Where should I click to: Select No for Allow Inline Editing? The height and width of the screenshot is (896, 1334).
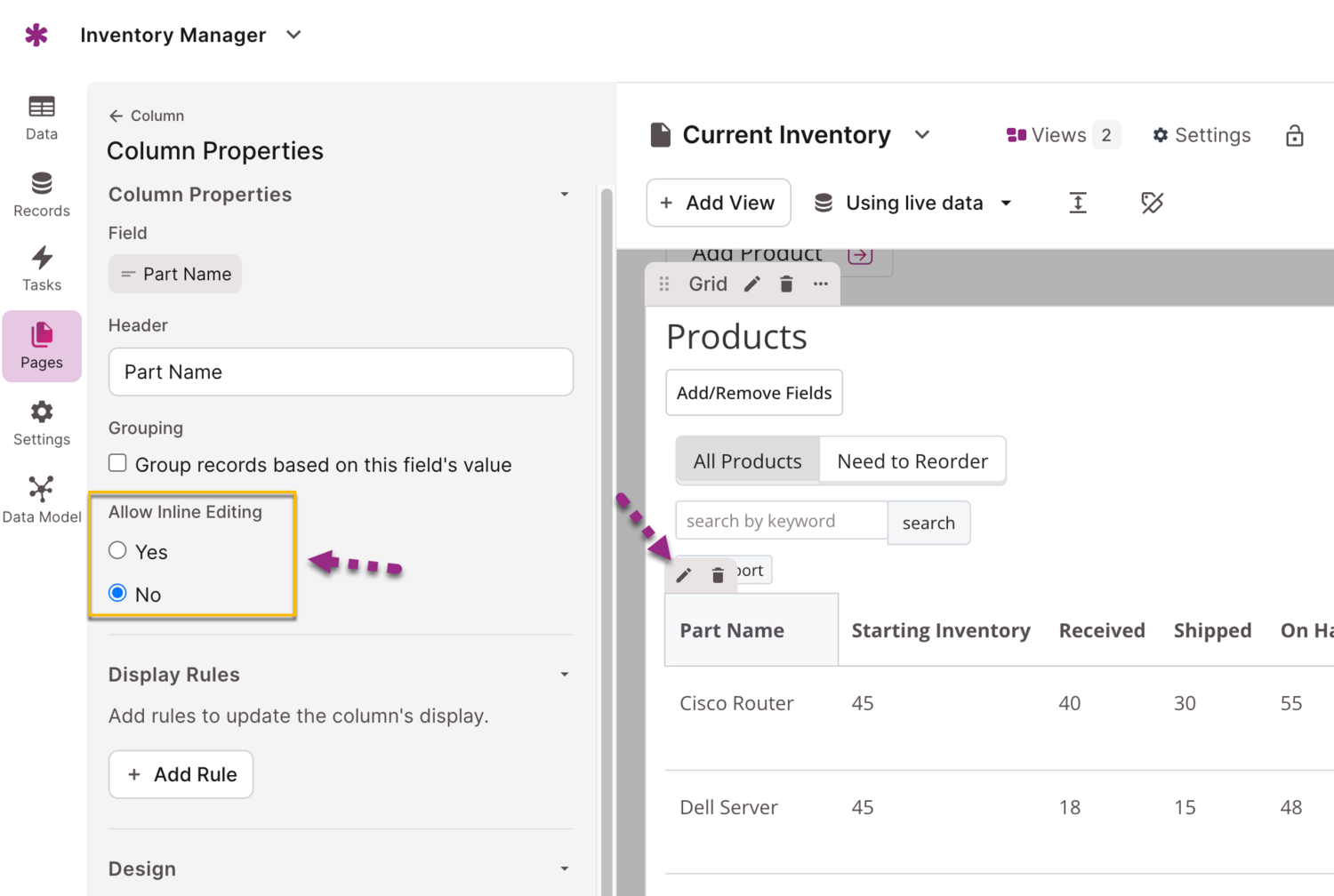pos(117,593)
